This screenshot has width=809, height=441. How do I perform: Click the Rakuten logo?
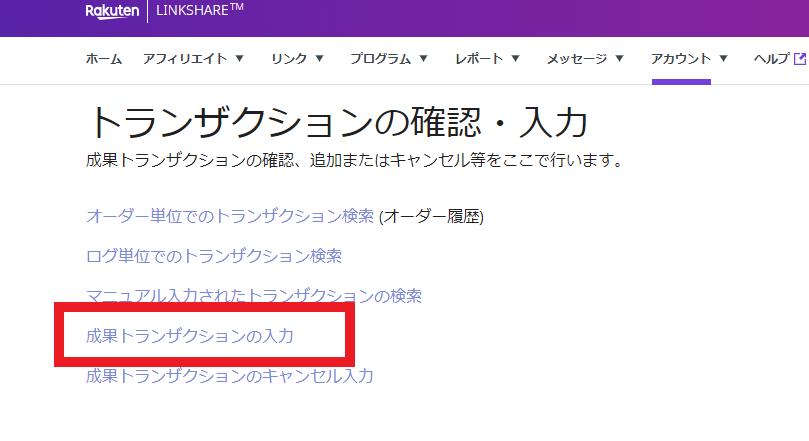[x=114, y=11]
